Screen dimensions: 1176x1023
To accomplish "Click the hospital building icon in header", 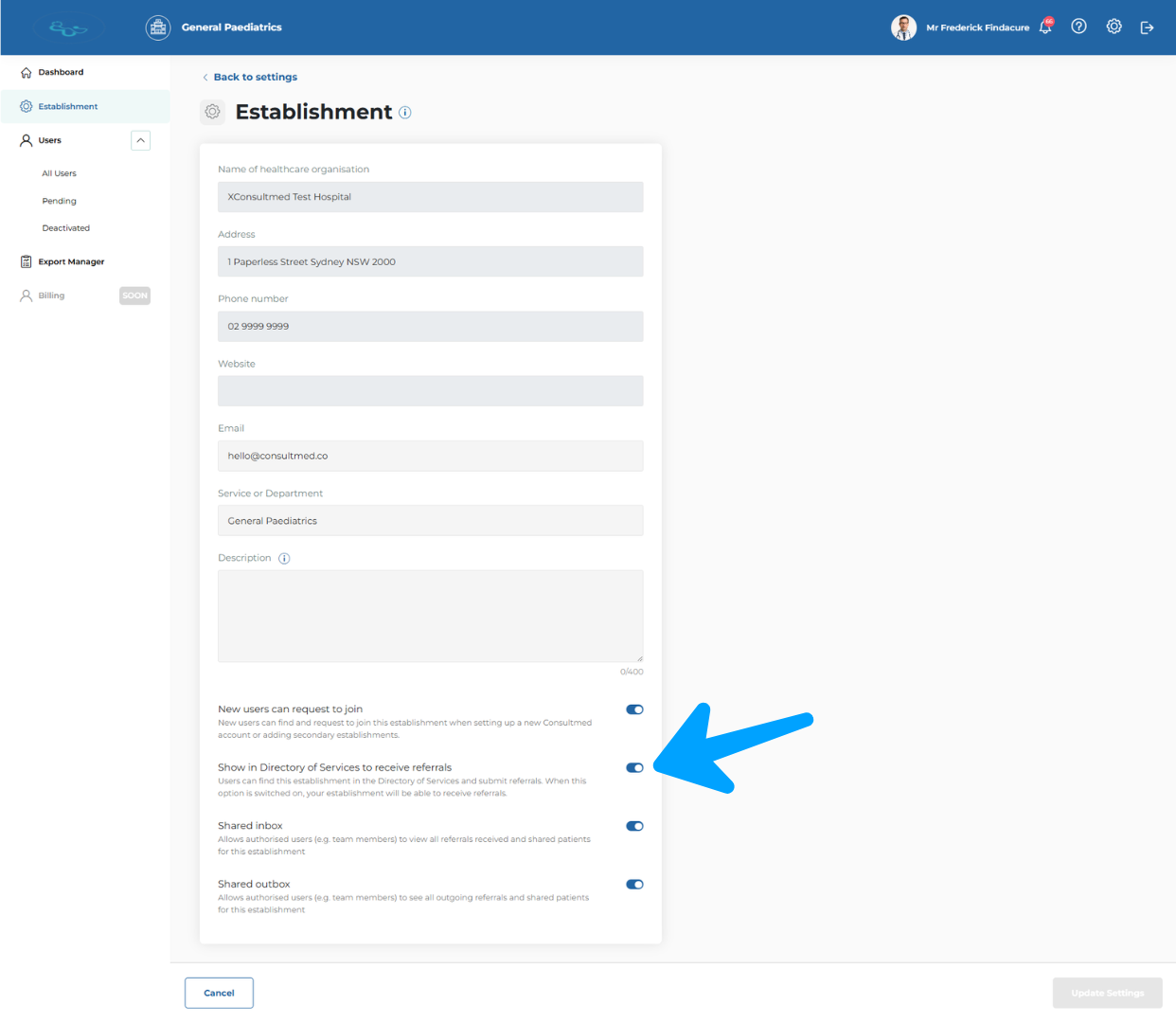I will (158, 27).
